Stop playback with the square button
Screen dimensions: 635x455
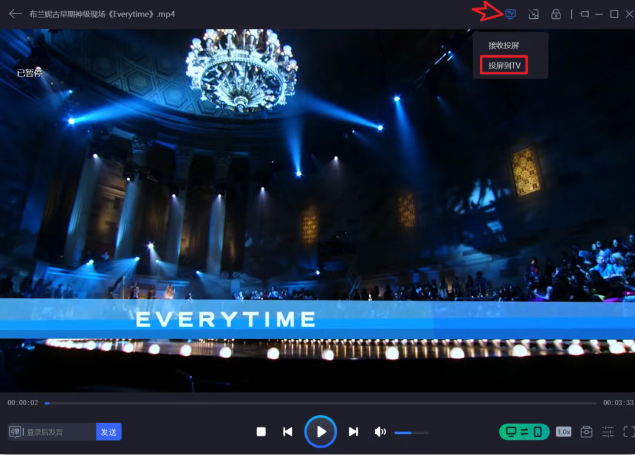[x=261, y=432]
